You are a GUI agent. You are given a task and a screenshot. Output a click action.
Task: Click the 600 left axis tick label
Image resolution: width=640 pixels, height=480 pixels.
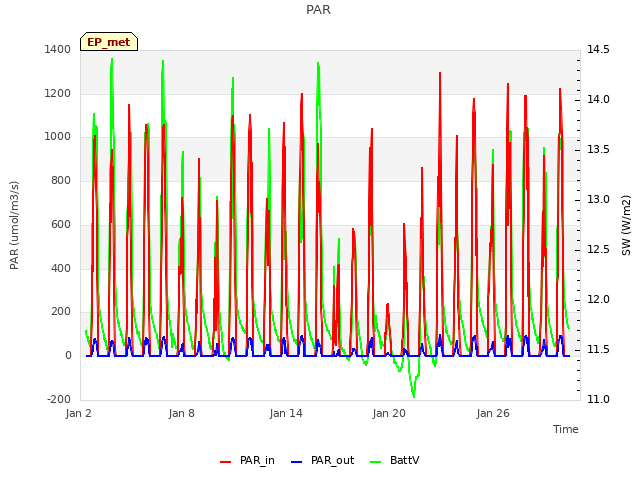pyautogui.click(x=61, y=224)
